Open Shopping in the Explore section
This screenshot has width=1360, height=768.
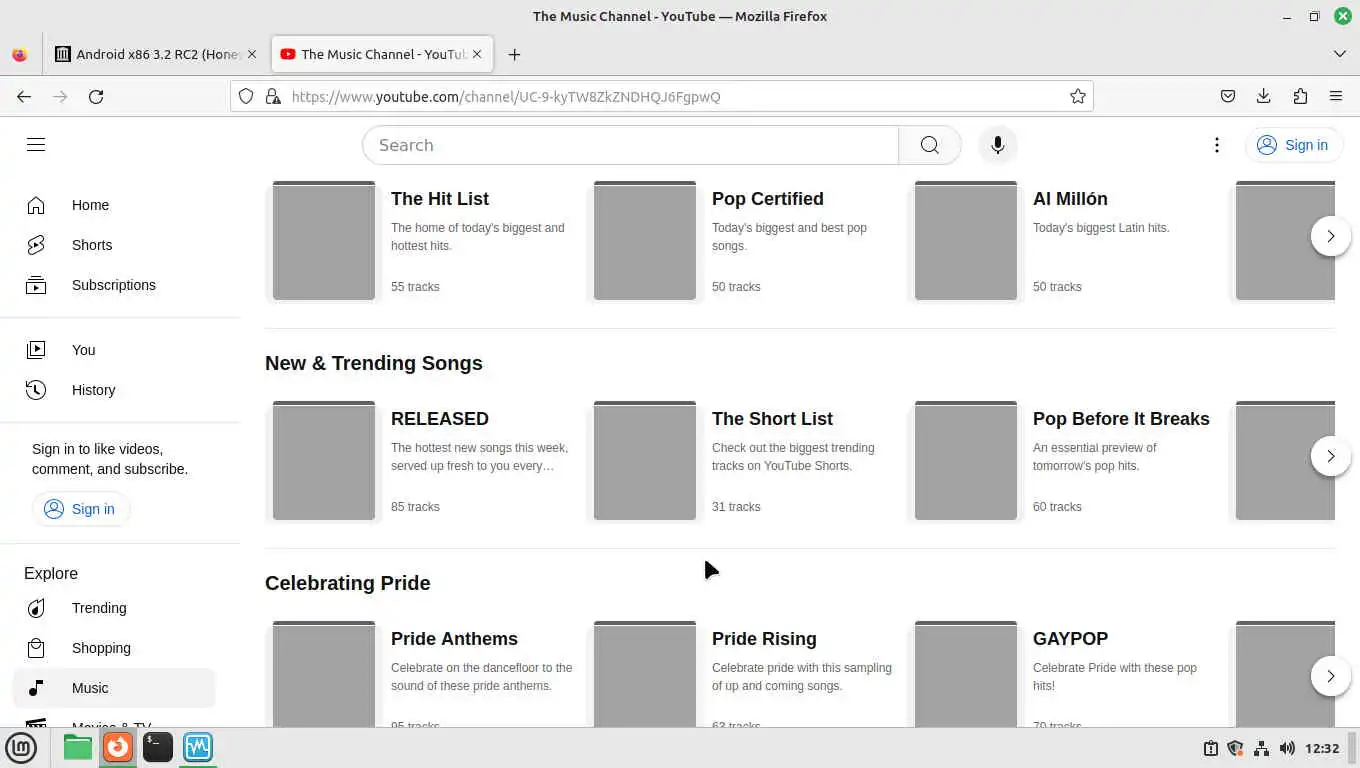(101, 648)
